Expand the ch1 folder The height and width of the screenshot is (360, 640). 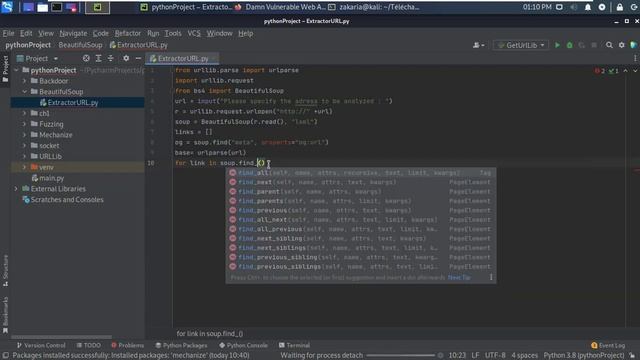pos(24,113)
